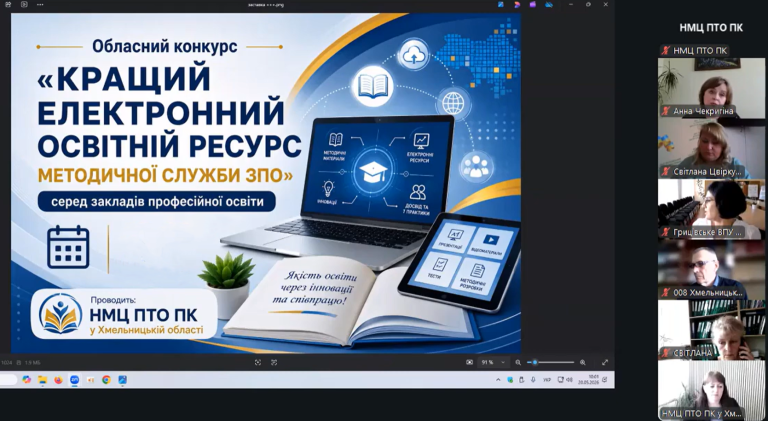This screenshot has height=421, width=768.
Task: Open Google Chrome from the taskbar
Action: point(106,379)
